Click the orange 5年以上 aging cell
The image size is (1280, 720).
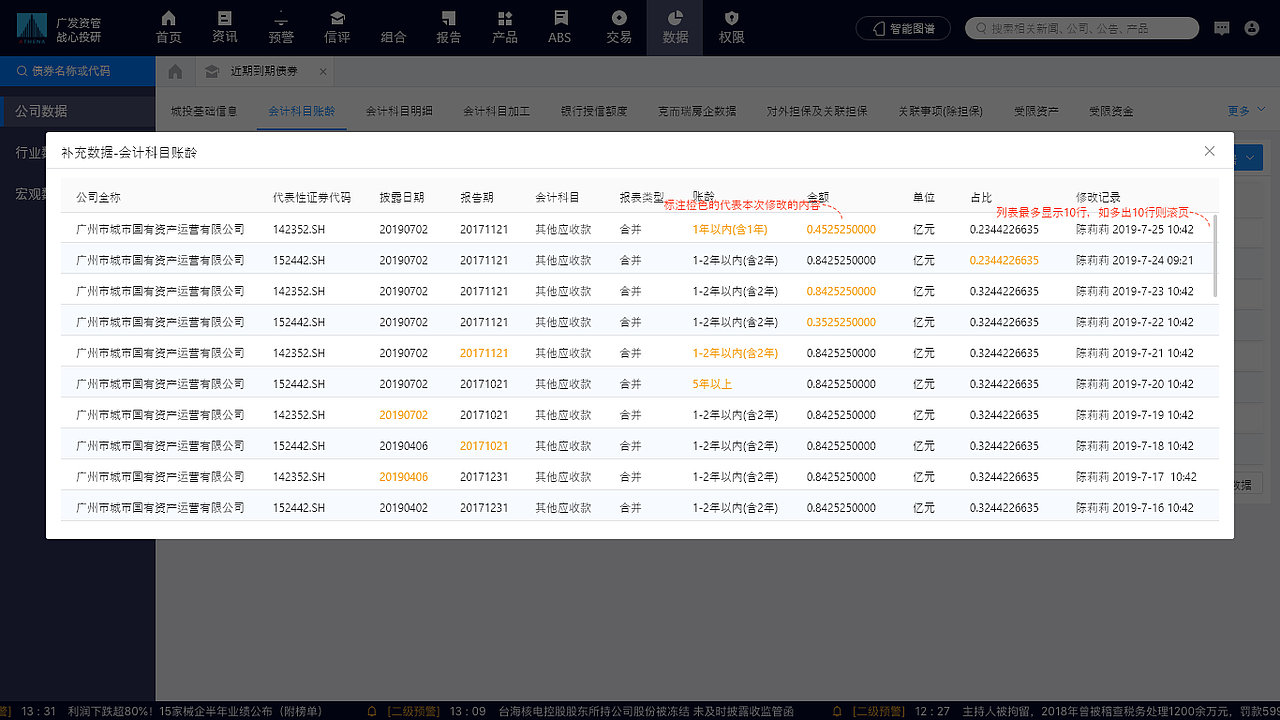pos(712,384)
